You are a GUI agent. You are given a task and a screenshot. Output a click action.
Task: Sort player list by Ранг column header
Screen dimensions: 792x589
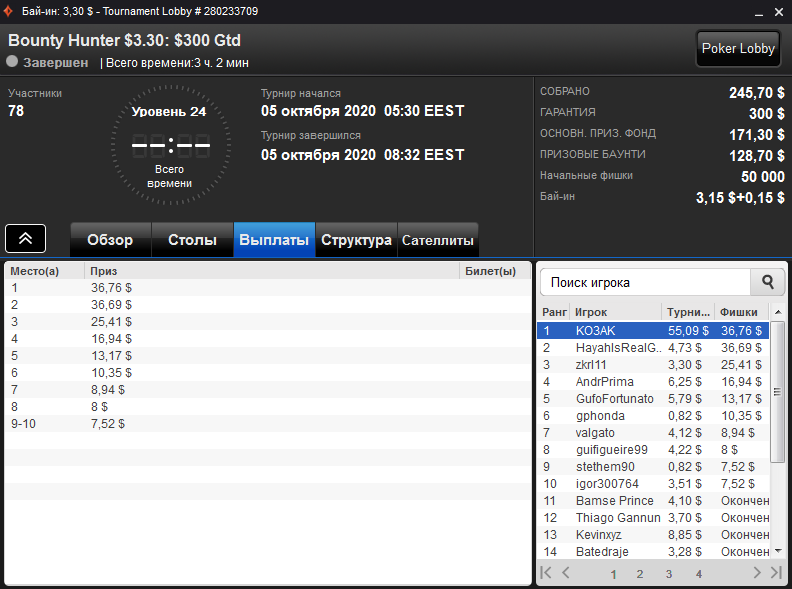(x=554, y=312)
